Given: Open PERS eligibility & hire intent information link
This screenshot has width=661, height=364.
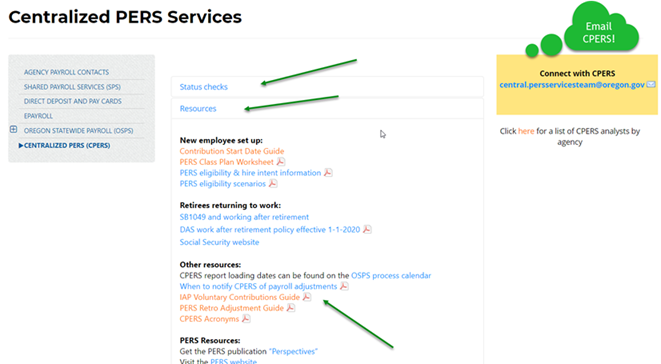Looking at the screenshot, I should (x=250, y=173).
